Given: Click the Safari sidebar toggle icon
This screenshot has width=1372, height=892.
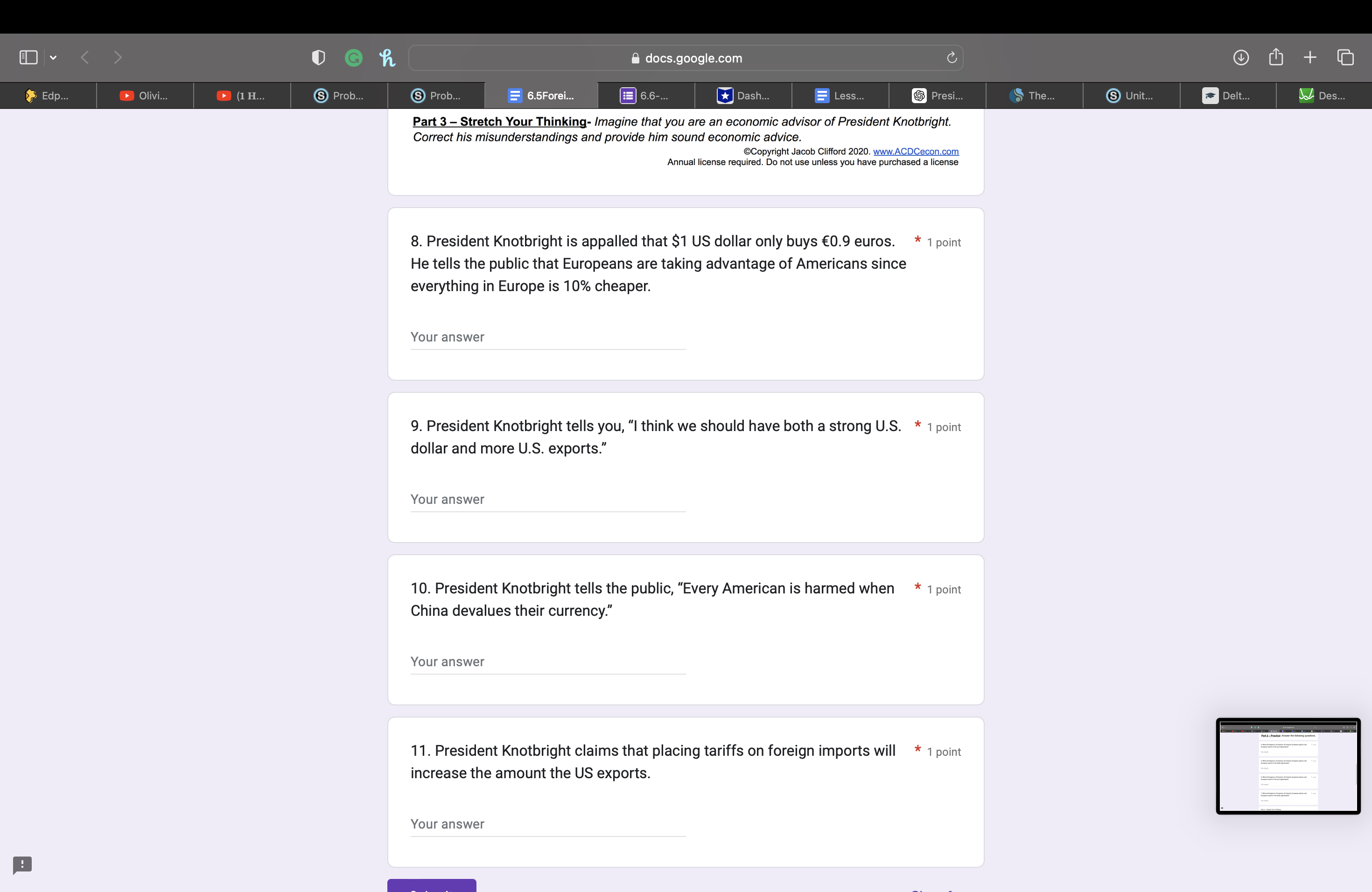Looking at the screenshot, I should point(28,58).
